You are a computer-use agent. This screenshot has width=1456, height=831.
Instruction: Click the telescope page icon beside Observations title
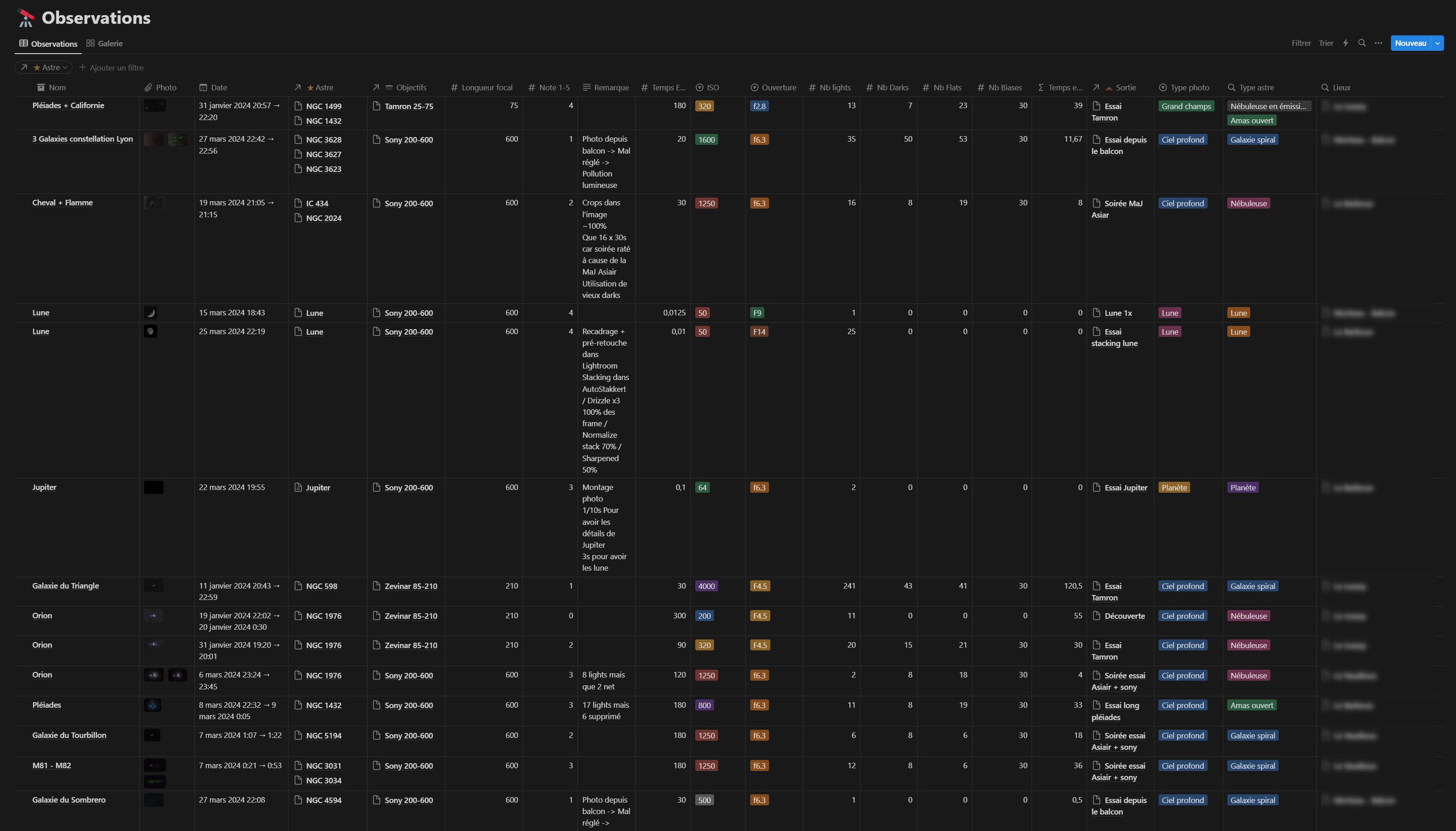[26, 18]
